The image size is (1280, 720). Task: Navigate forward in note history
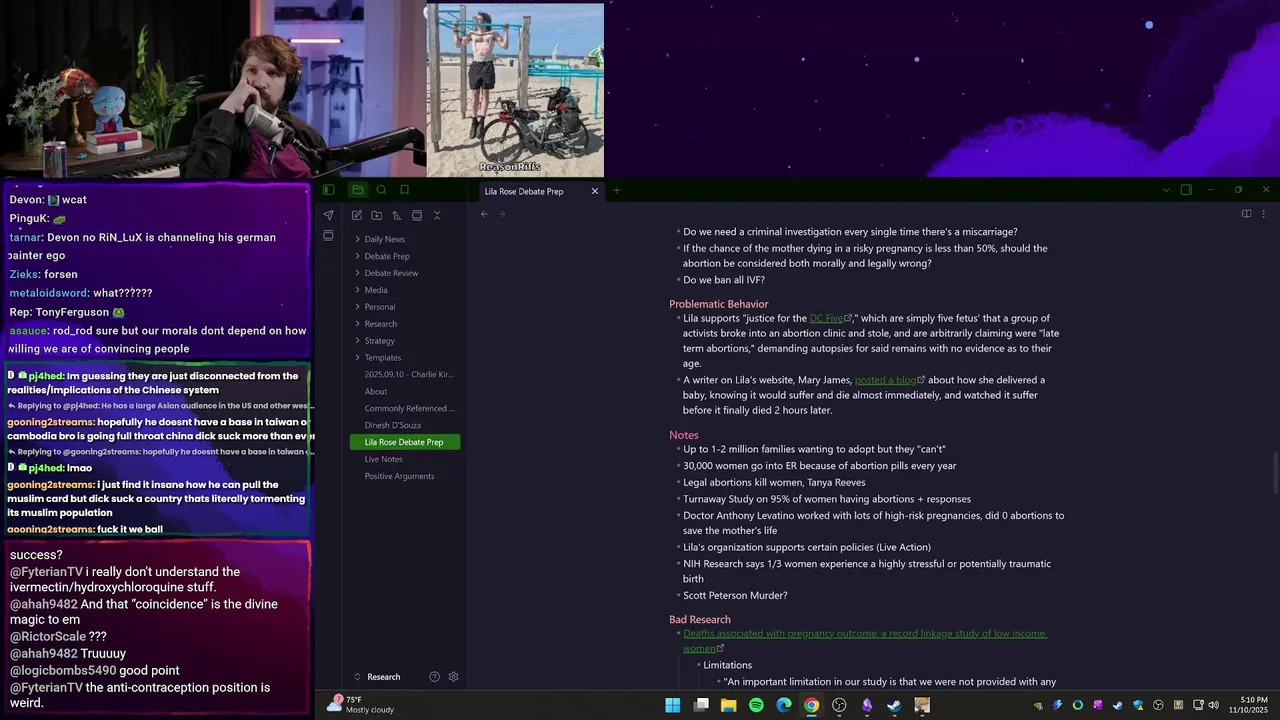tap(502, 214)
